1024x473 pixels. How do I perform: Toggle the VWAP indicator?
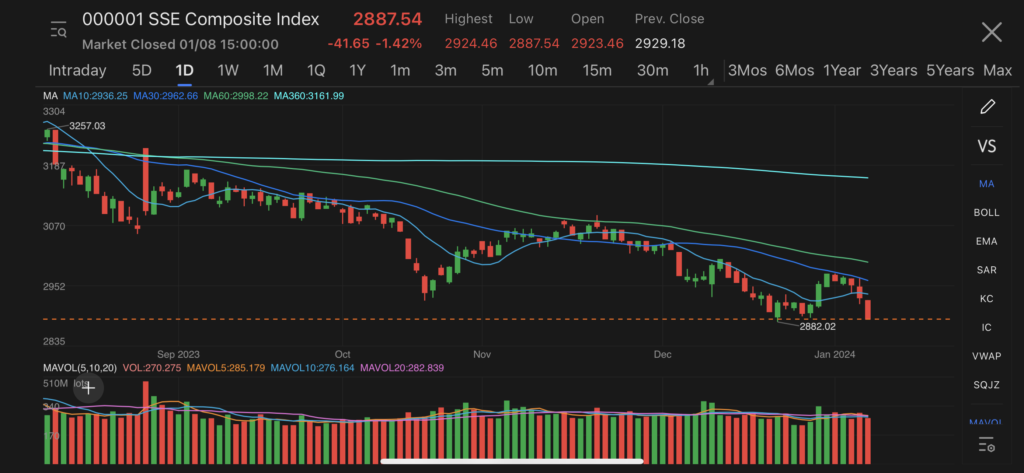click(x=986, y=357)
